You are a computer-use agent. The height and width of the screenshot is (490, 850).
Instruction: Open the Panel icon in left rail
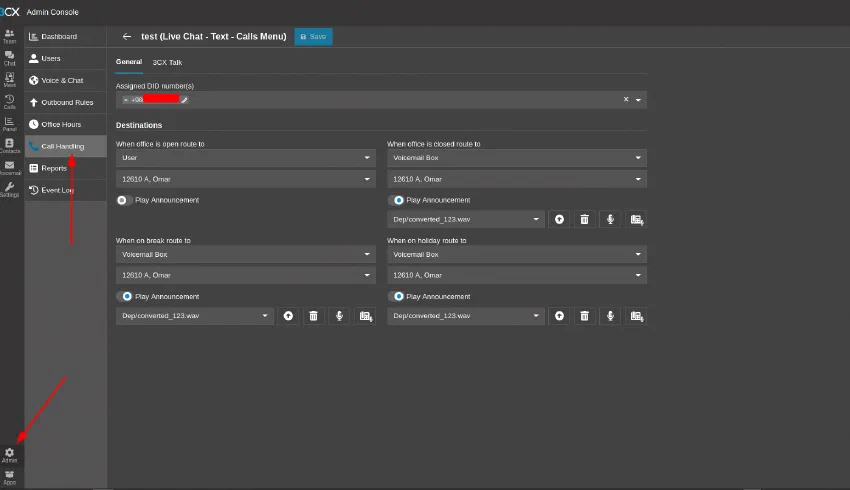[x=9, y=124]
